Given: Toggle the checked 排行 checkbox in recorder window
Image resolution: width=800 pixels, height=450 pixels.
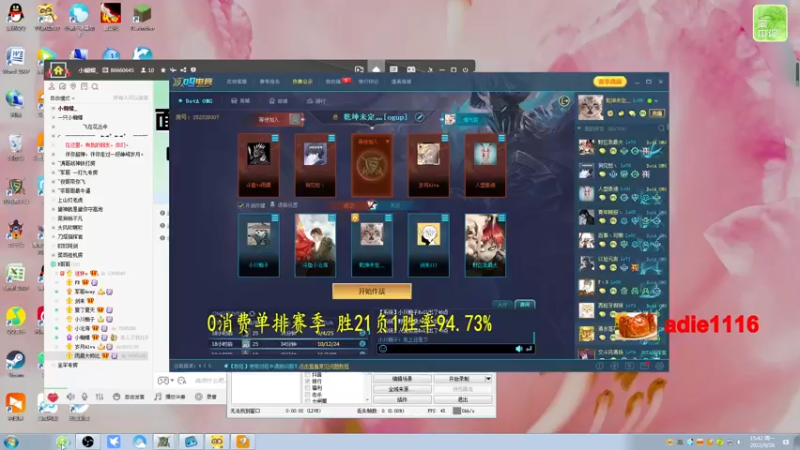Looking at the screenshot, I should tap(307, 381).
